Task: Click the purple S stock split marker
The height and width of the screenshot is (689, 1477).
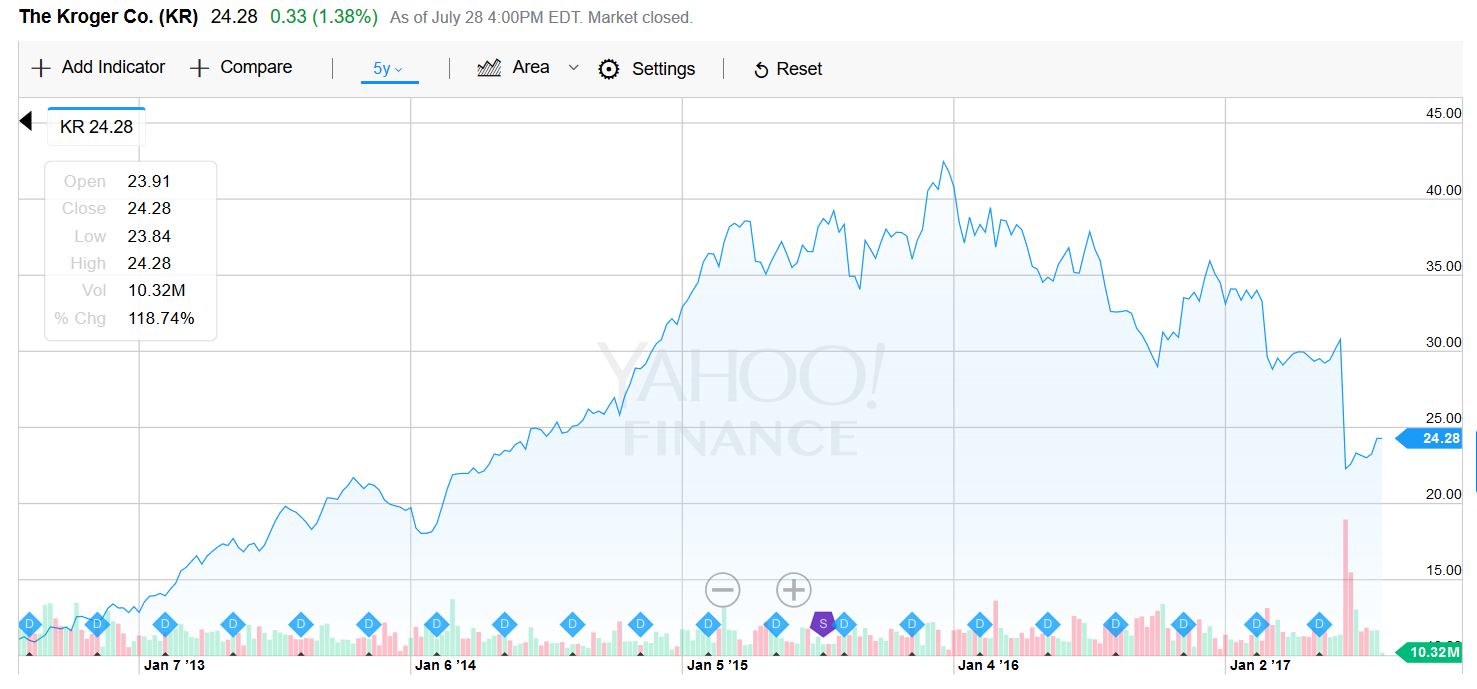Action: pyautogui.click(x=822, y=624)
